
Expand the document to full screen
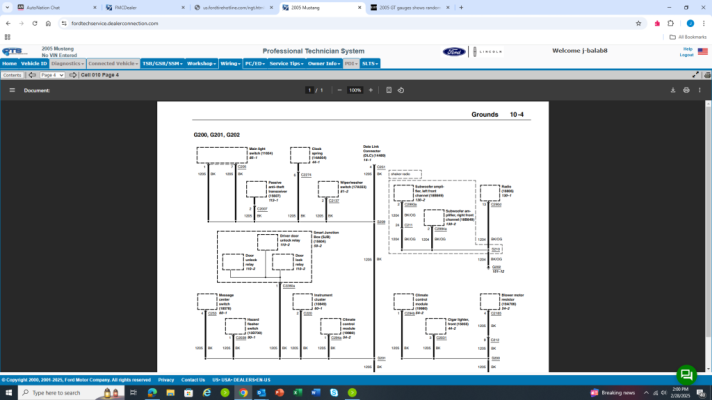click(x=696, y=75)
